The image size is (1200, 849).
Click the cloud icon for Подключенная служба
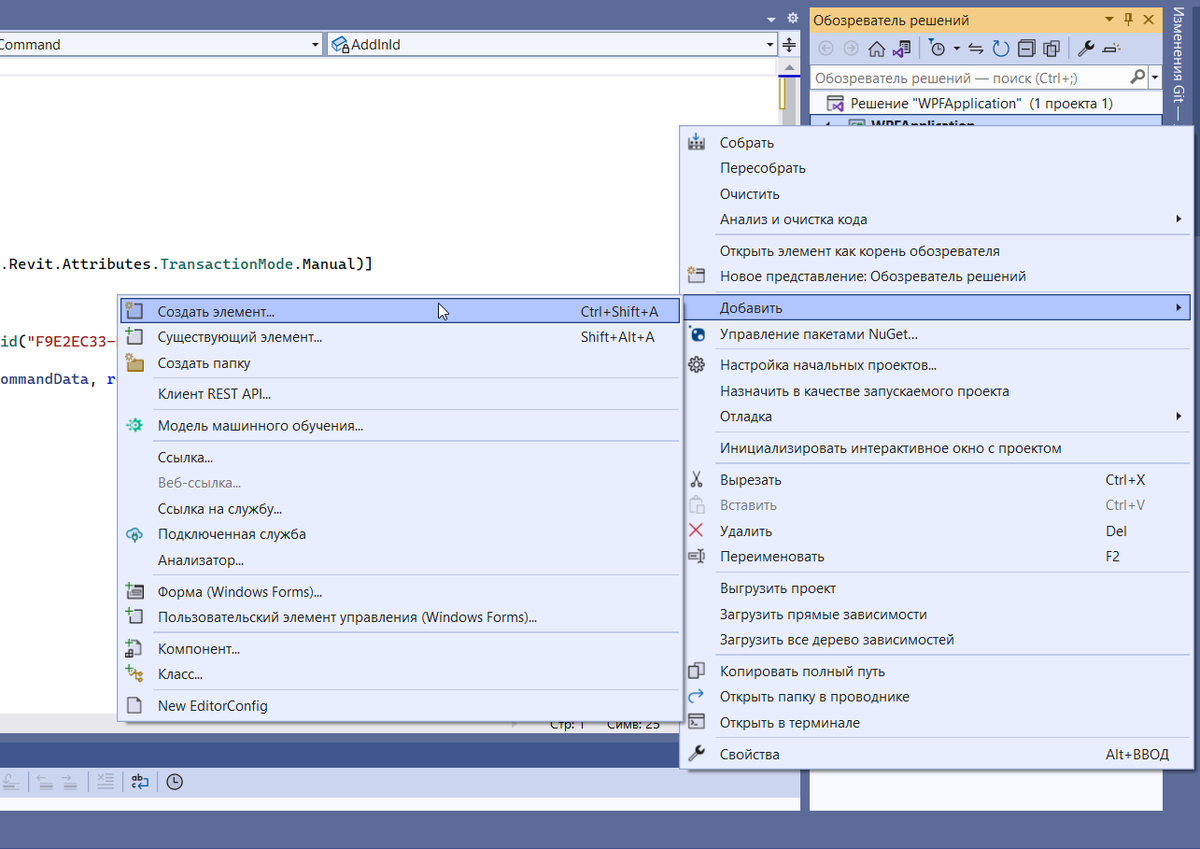(x=135, y=534)
